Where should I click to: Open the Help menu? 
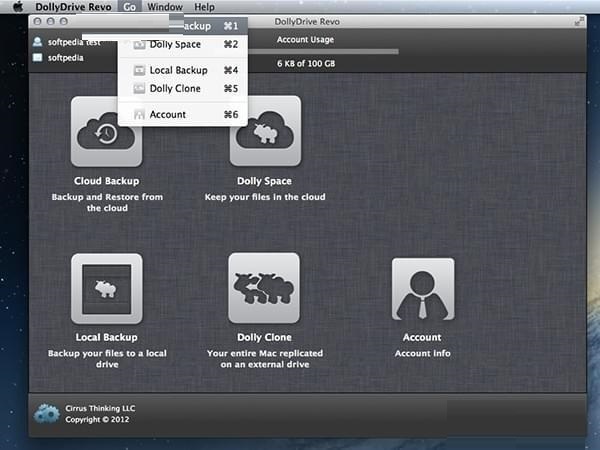pyautogui.click(x=204, y=7)
